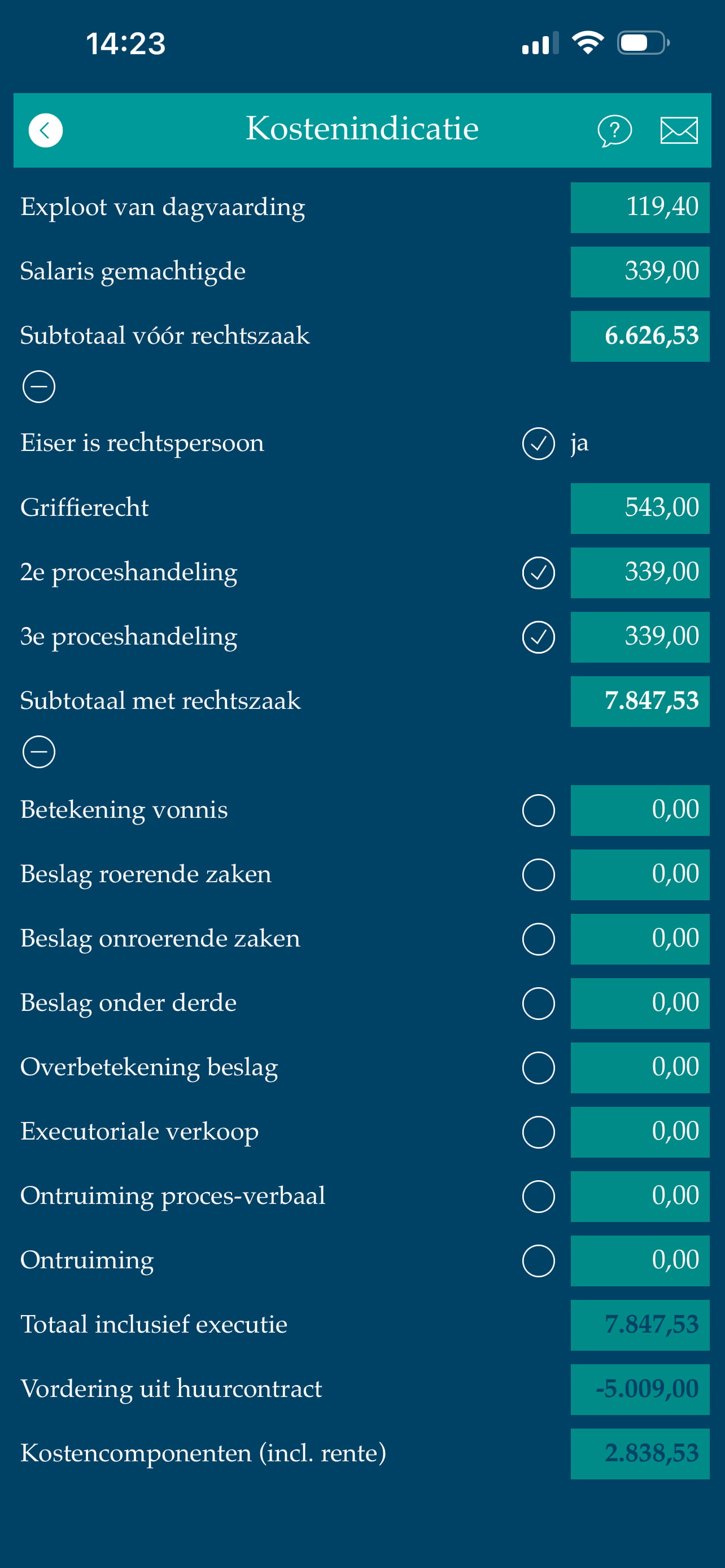Click the checkmark beside 2e proceshandeling
The height and width of the screenshot is (1568, 725).
pyautogui.click(x=538, y=572)
